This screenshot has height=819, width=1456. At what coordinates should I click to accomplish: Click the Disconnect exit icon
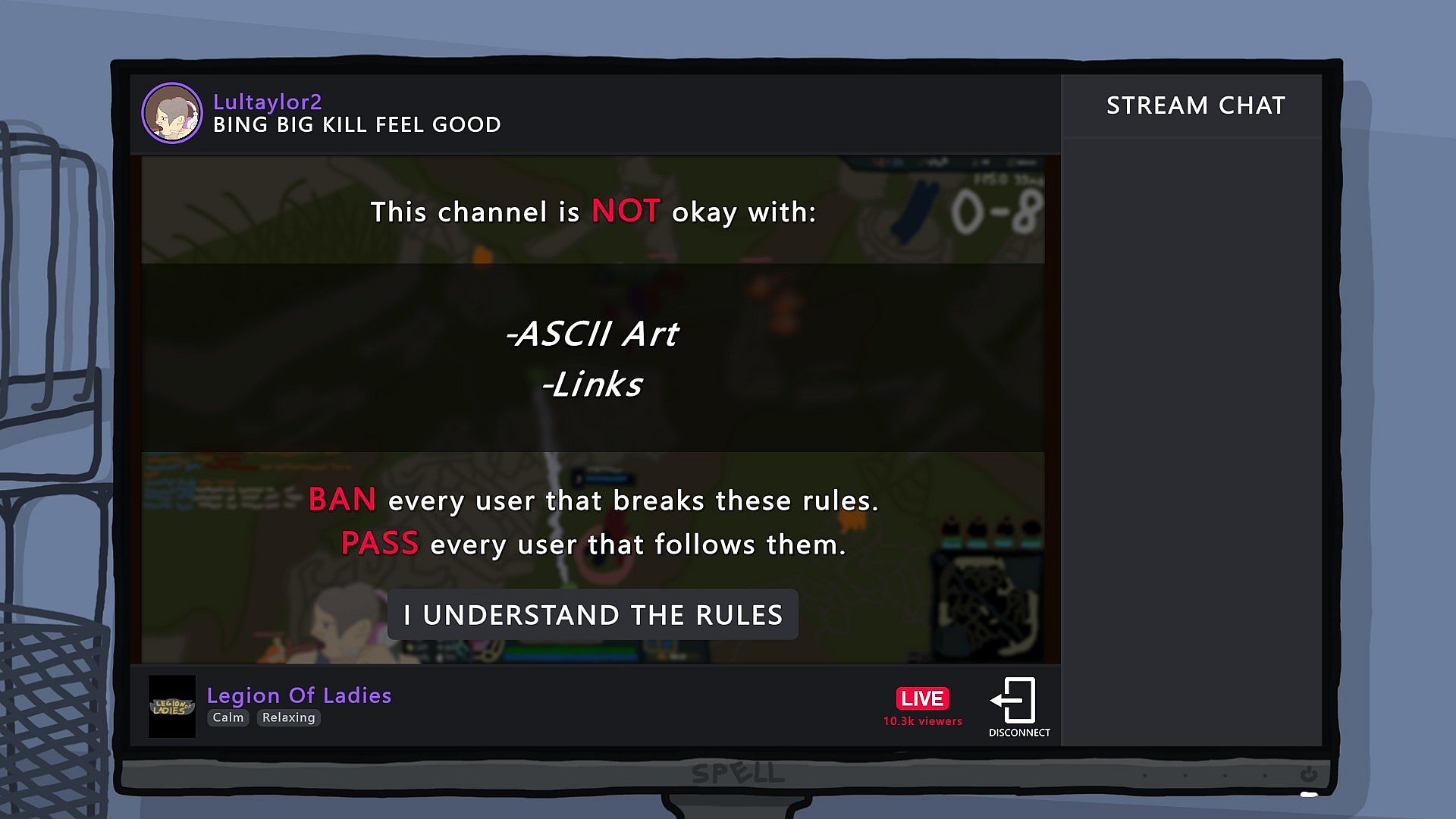[x=1014, y=699]
